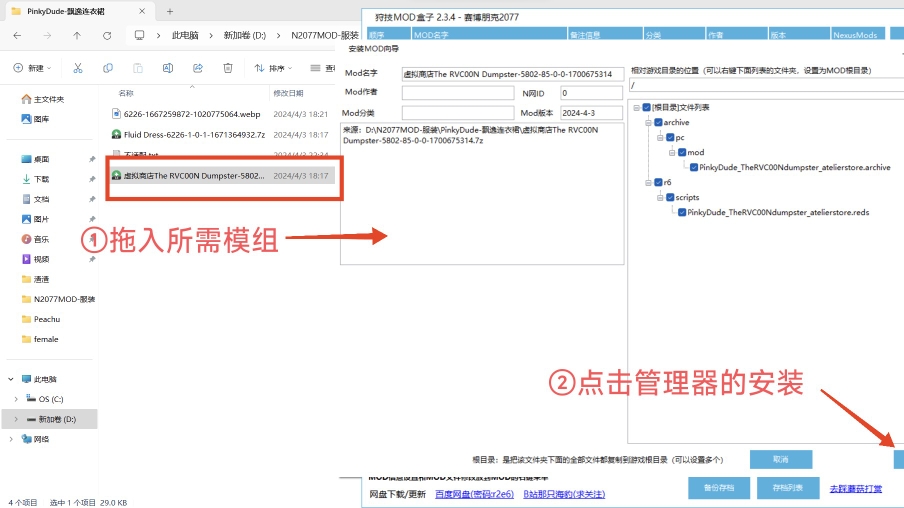The image size is (904, 508).
Task: Click the Copy icon in Explorer toolbar
Action: (107, 68)
